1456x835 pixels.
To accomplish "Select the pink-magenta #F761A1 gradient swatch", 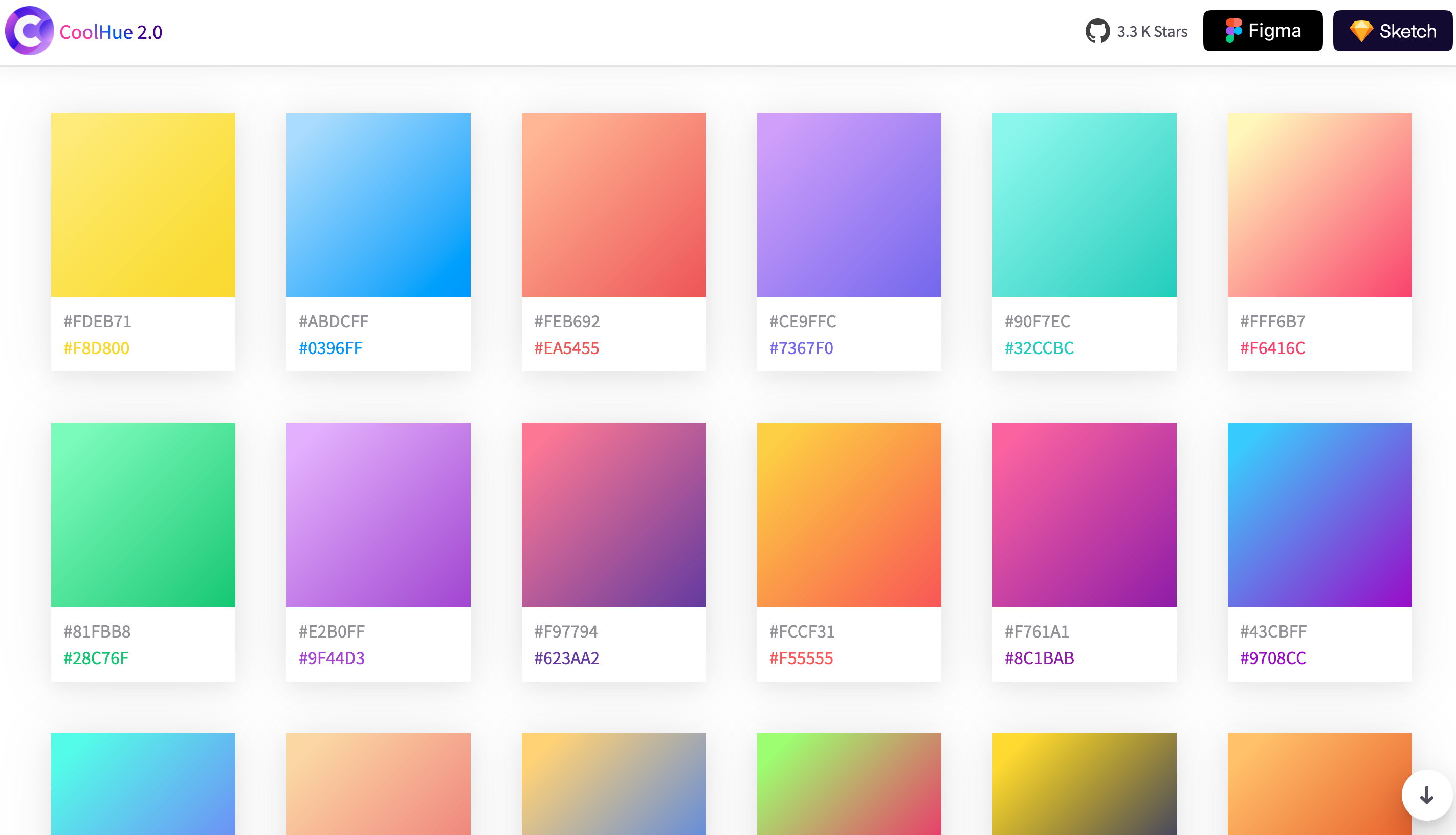I will click(1085, 515).
